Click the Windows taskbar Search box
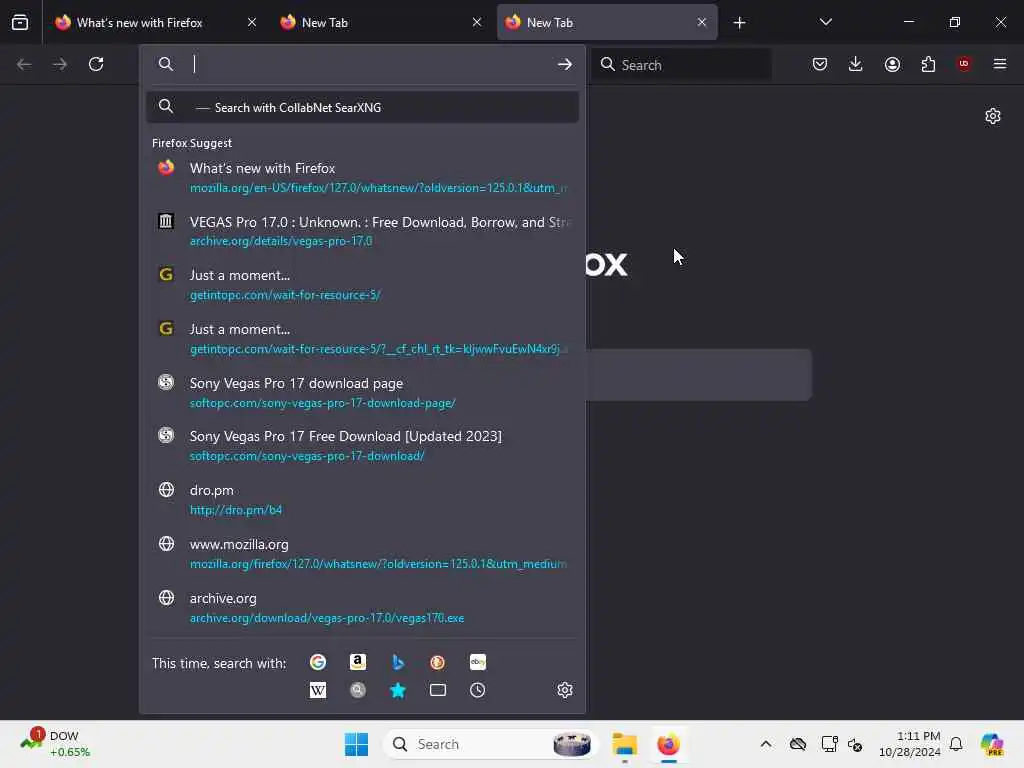The height and width of the screenshot is (768, 1024). pyautogui.click(x=490, y=744)
